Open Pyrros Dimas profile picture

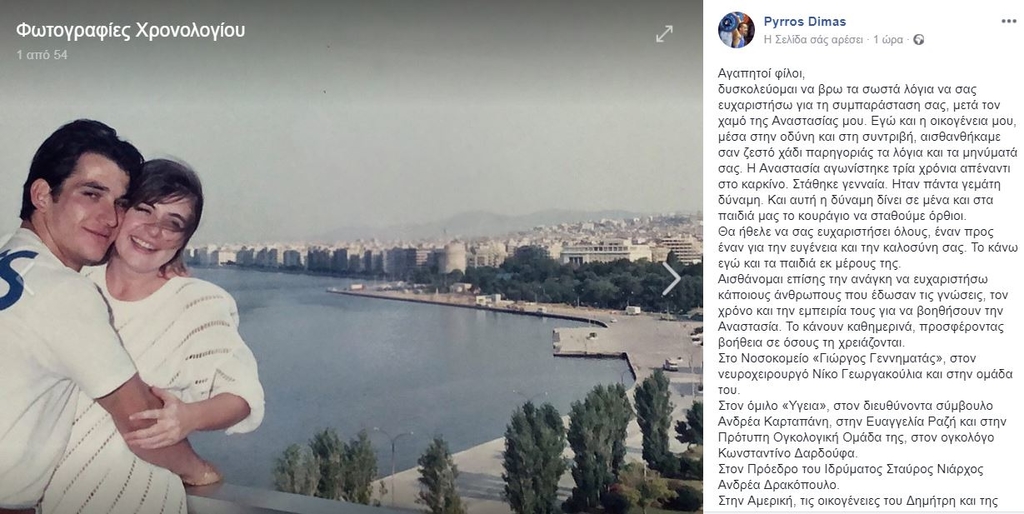pos(736,29)
